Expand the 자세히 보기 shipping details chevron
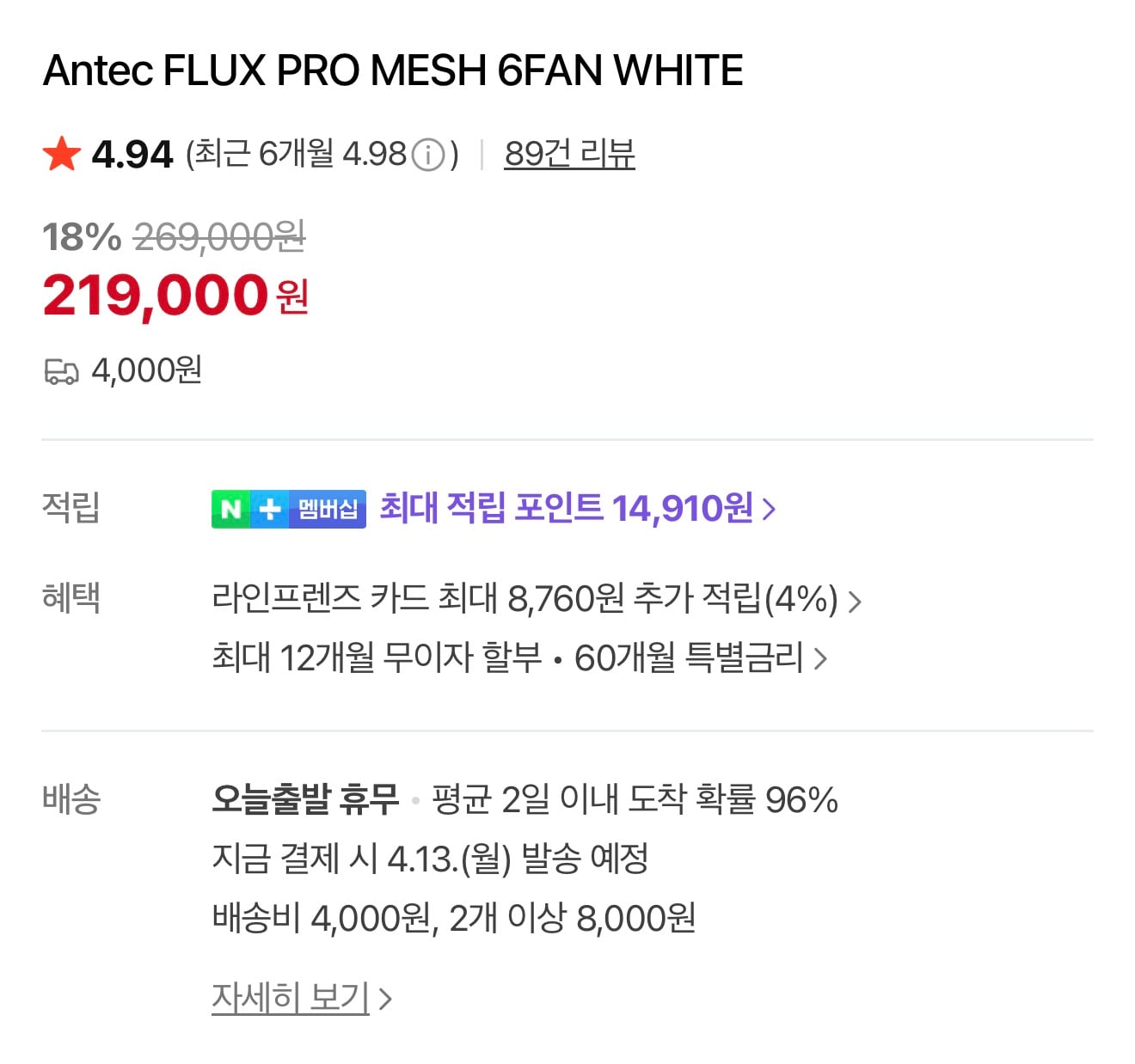The image size is (1135, 1064). (387, 997)
